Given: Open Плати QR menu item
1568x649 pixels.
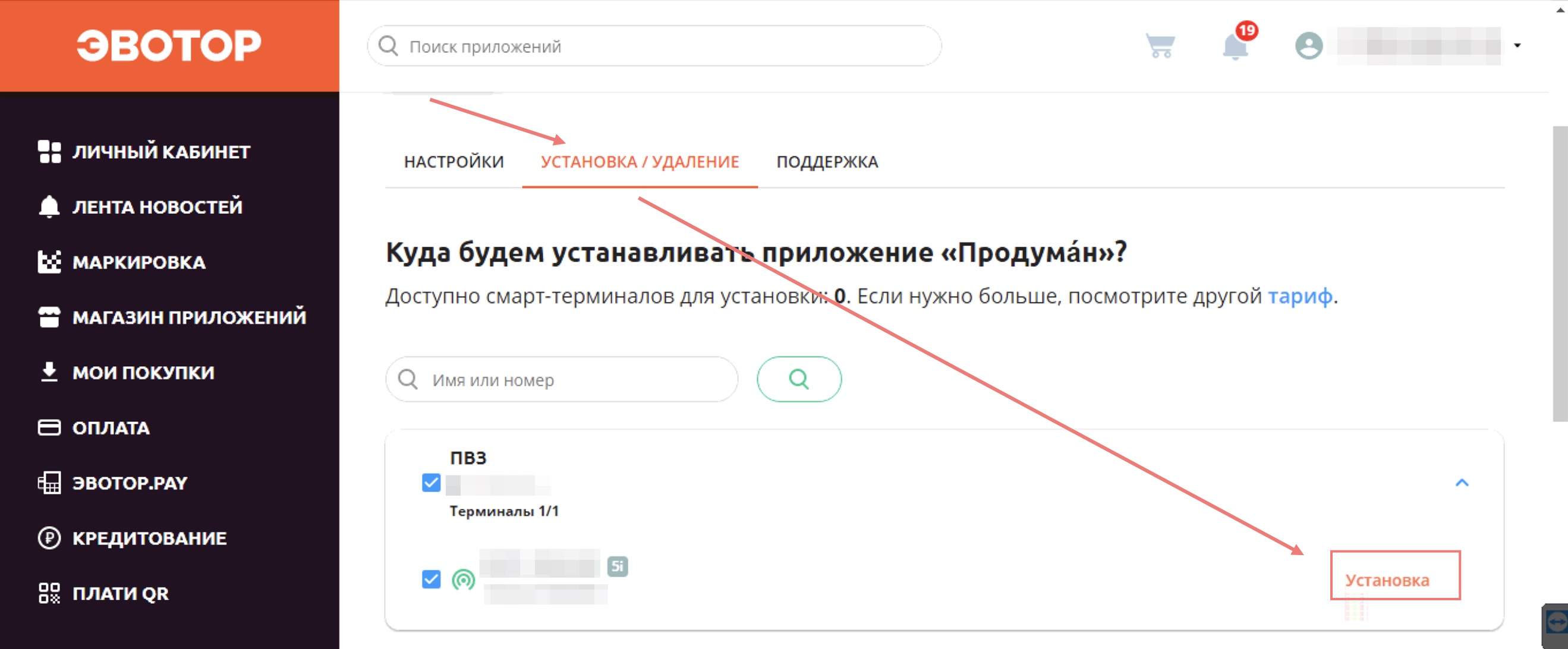Looking at the screenshot, I should pyautogui.click(x=121, y=594).
